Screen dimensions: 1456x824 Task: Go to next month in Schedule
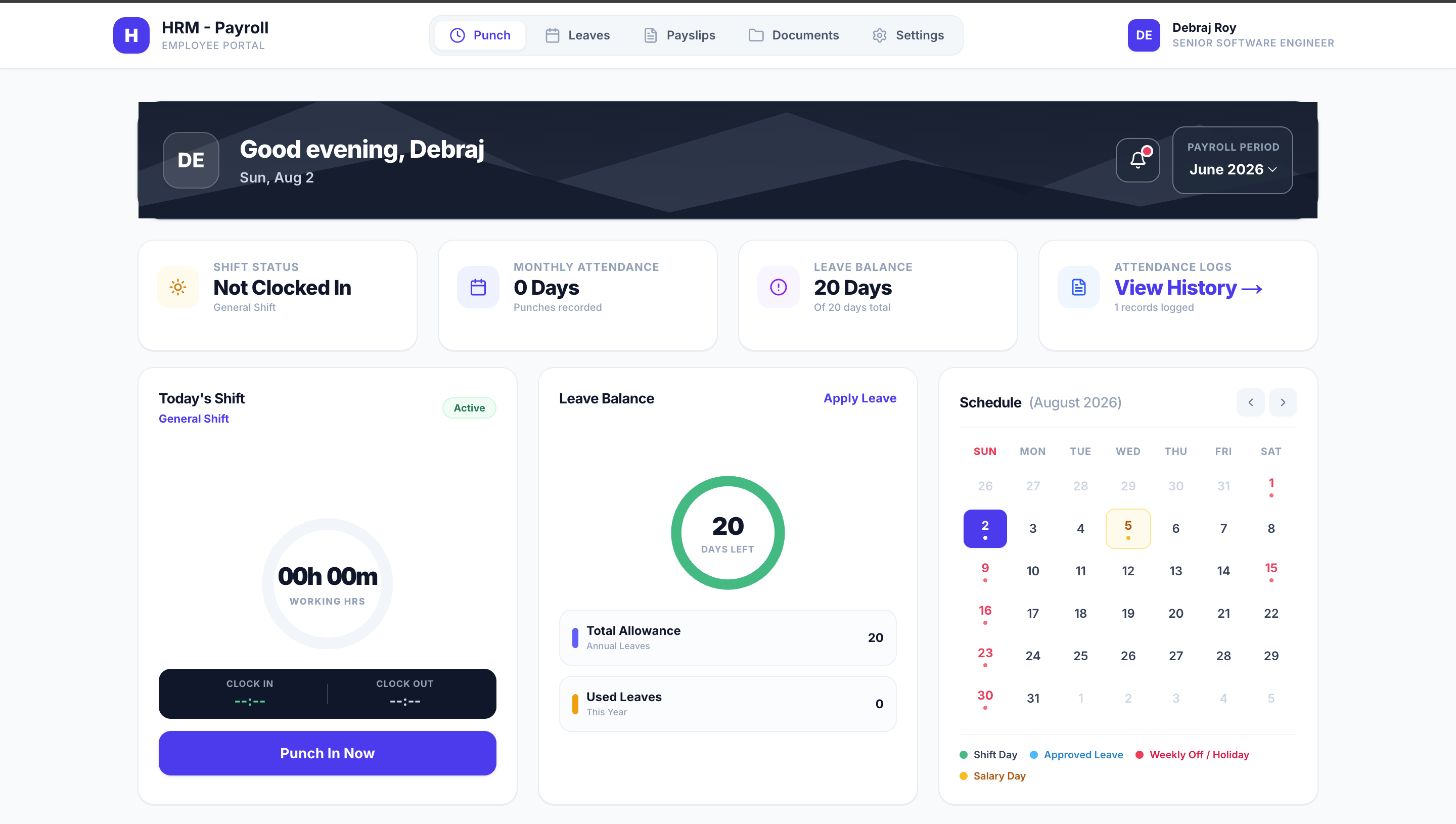pos(1283,402)
